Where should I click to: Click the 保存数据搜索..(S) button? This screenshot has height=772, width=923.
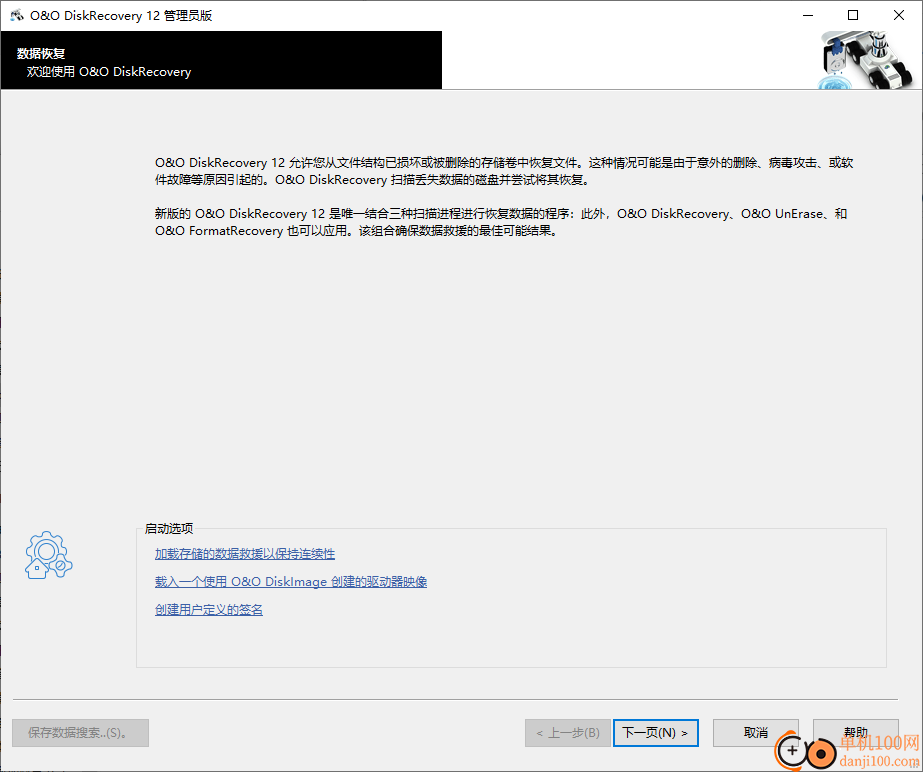(x=80, y=733)
